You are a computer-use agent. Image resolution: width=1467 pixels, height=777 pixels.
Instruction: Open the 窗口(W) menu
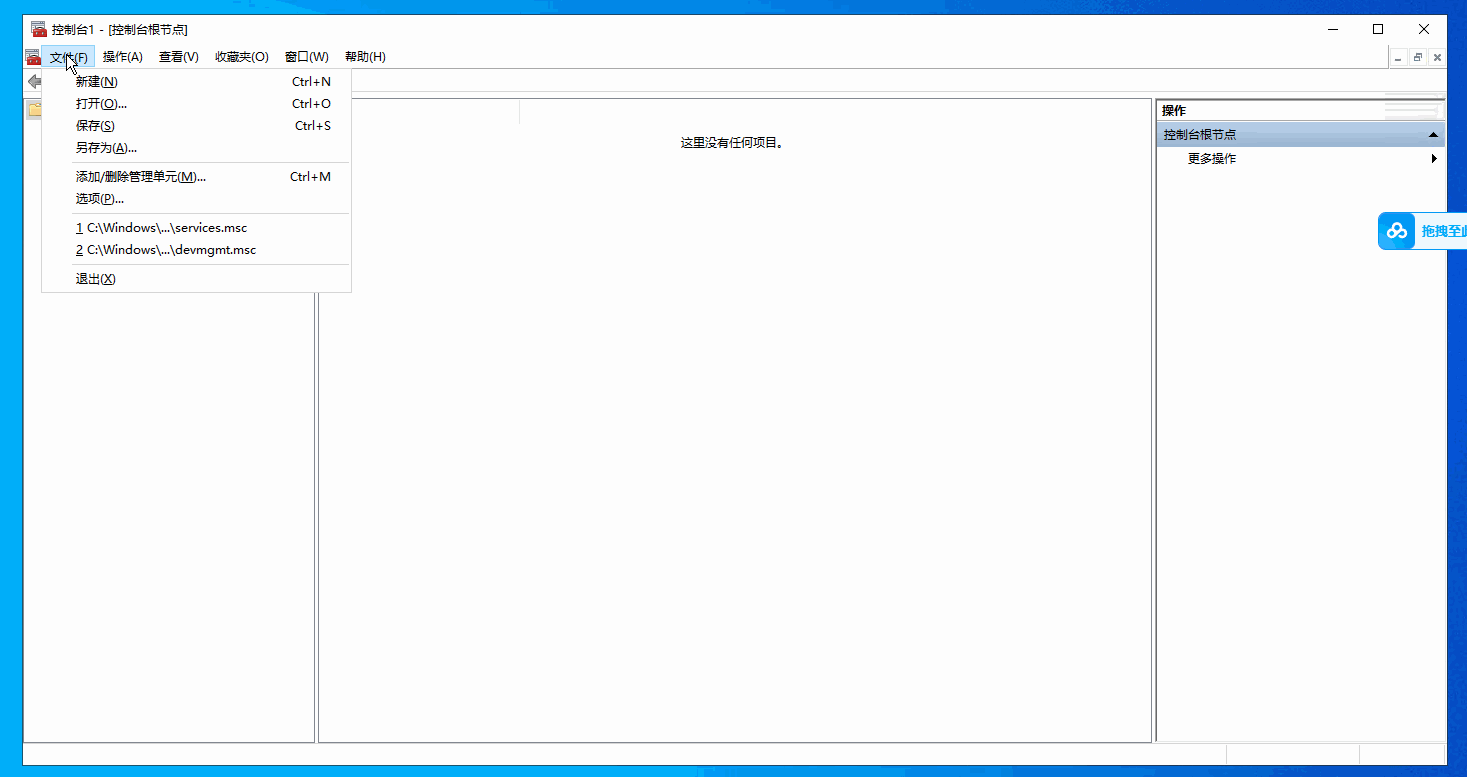307,57
